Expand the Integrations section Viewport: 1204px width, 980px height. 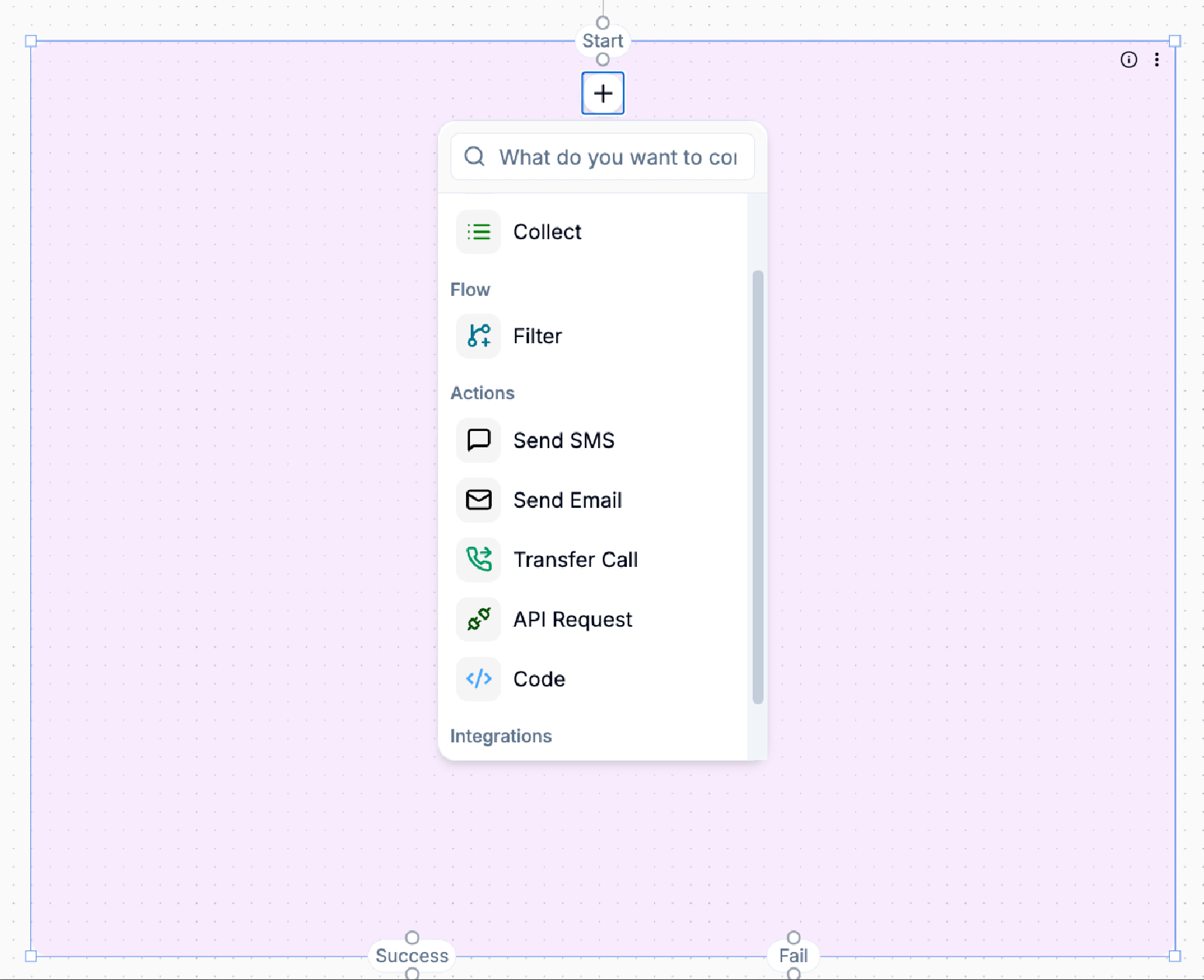(501, 736)
